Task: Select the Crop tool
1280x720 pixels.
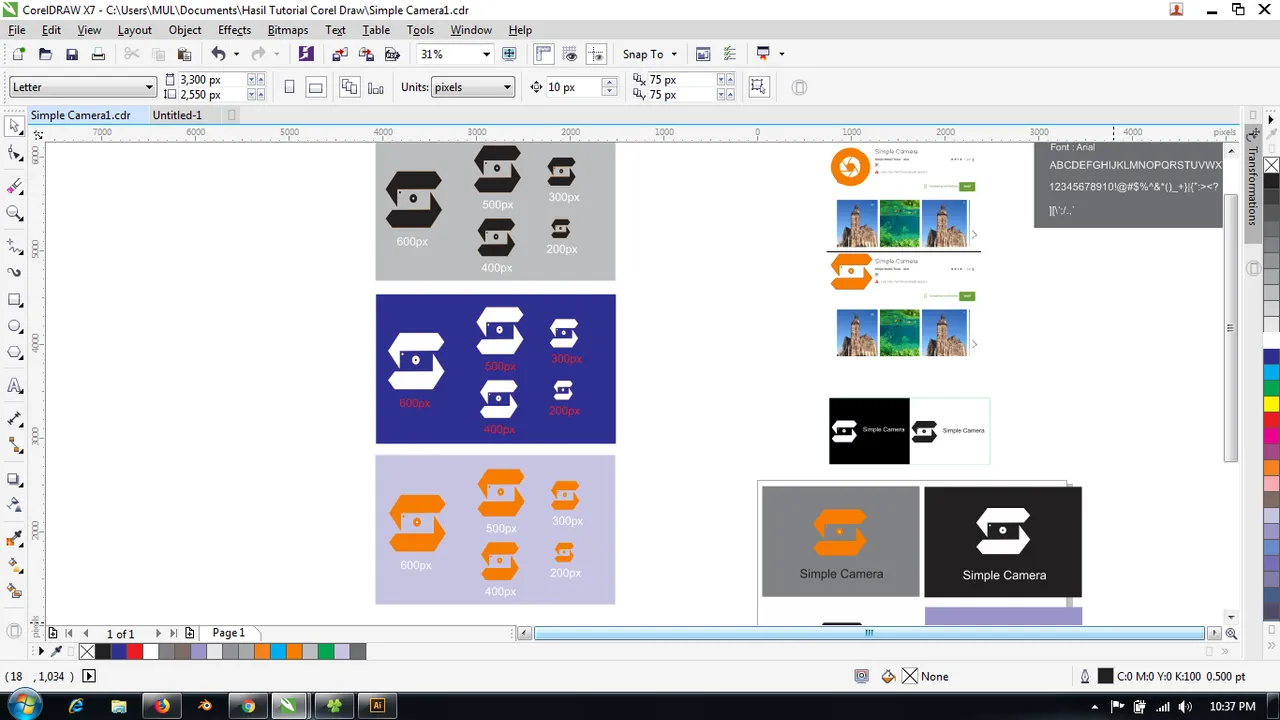Action: tap(14, 186)
